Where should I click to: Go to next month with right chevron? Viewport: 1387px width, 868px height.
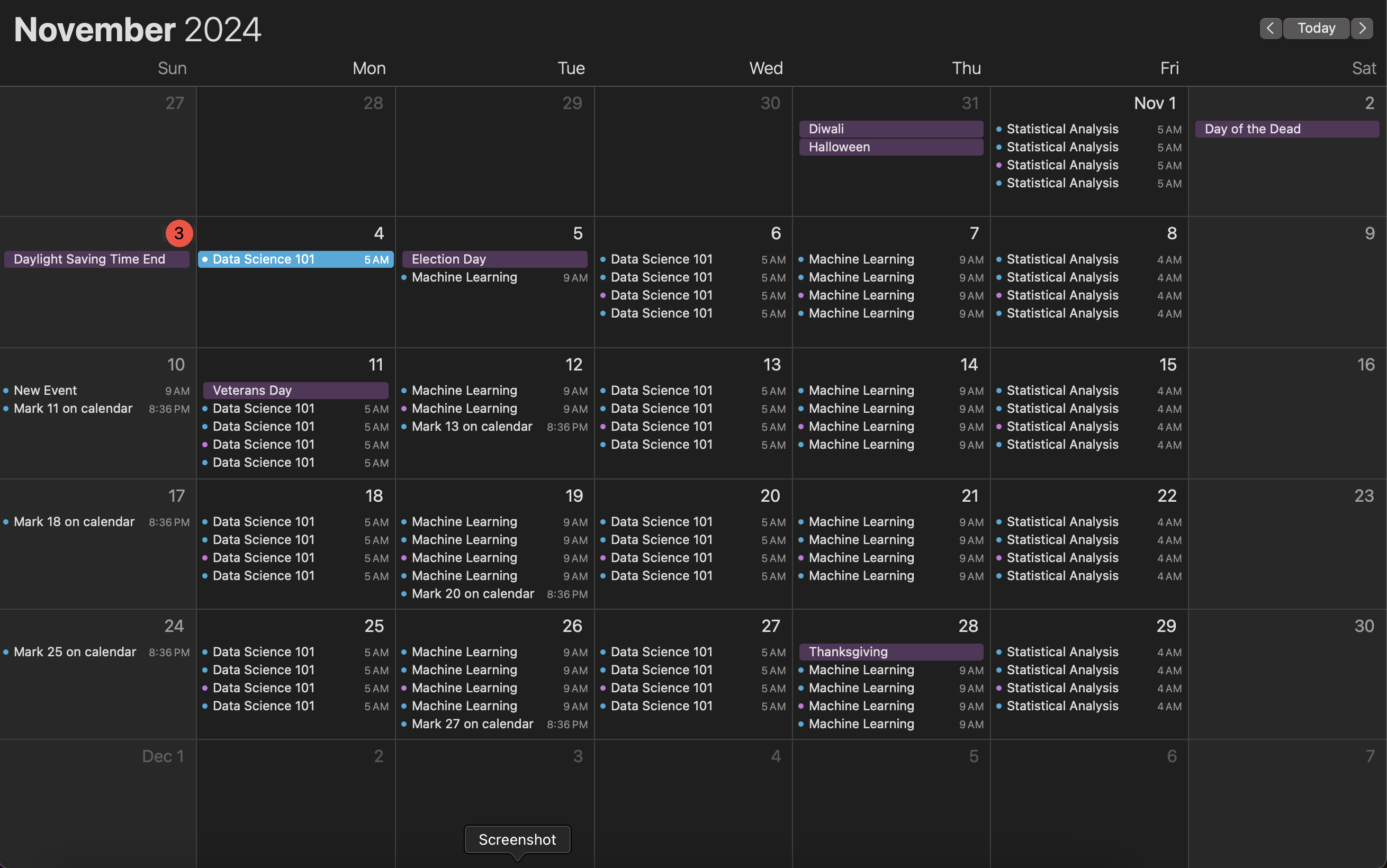click(1362, 28)
